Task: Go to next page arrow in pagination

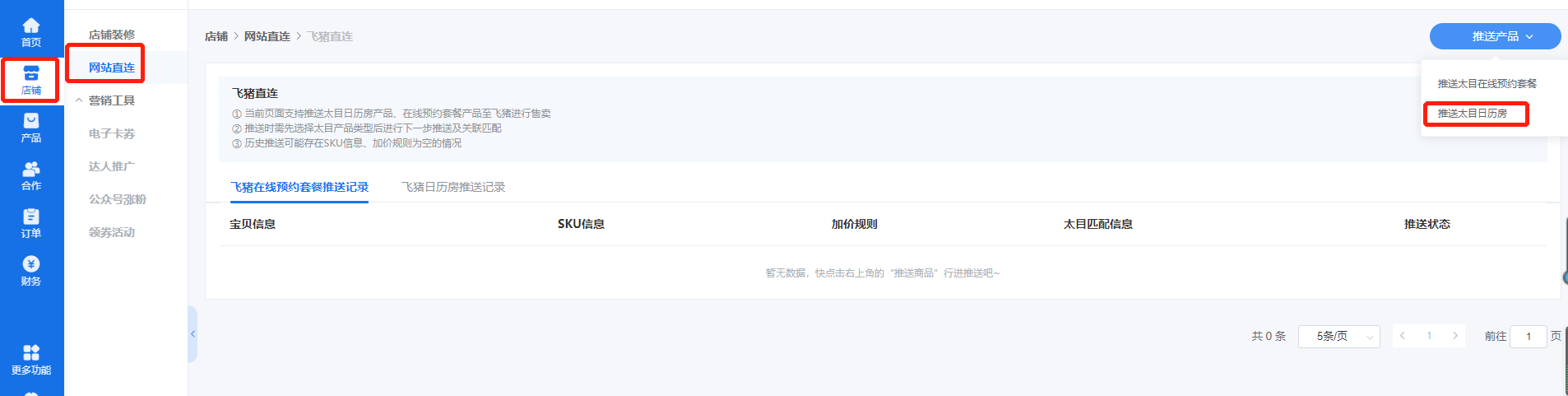Action: 1455,336
